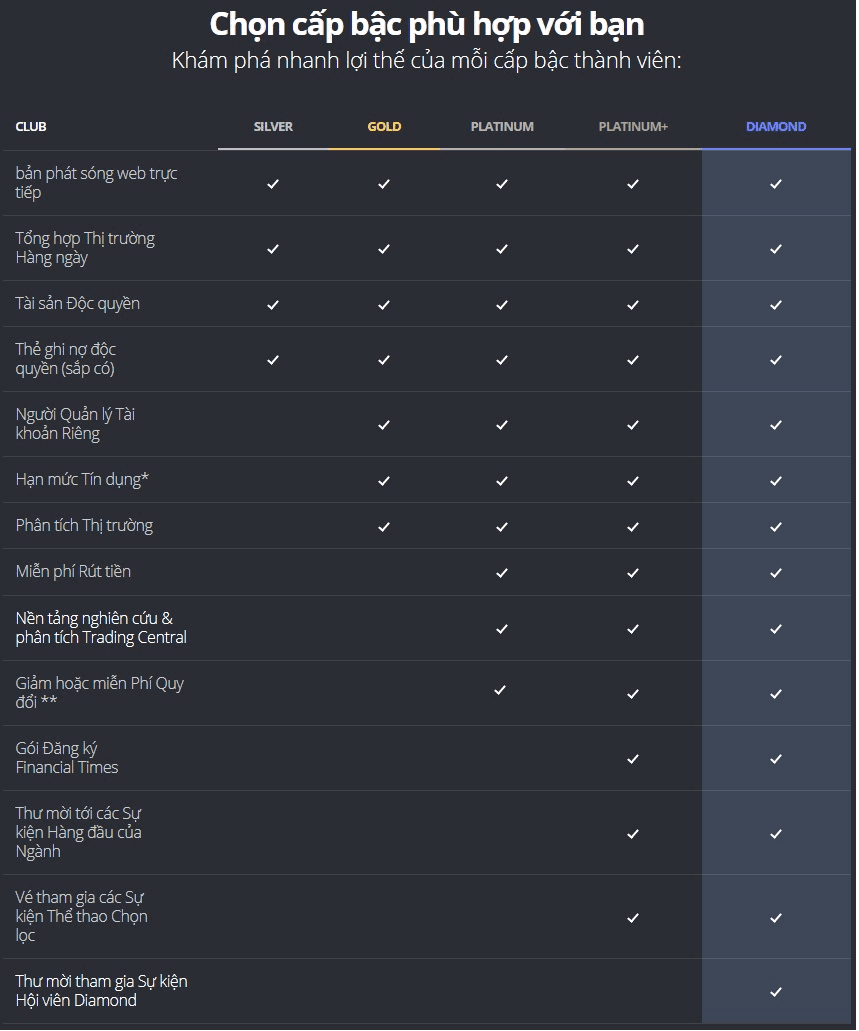Click the 'Phân tích Thị trường' row label

(84, 525)
